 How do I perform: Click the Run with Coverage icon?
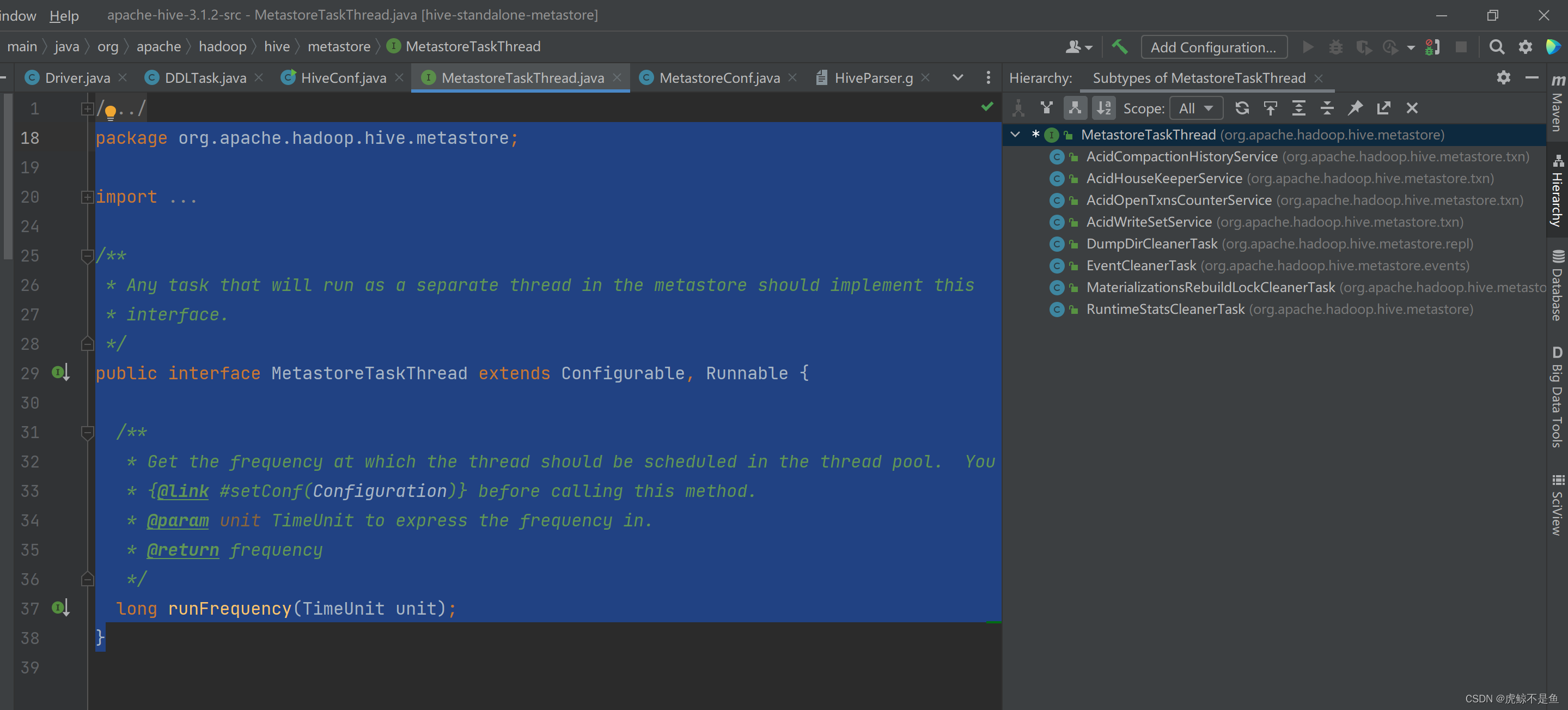click(x=1363, y=47)
